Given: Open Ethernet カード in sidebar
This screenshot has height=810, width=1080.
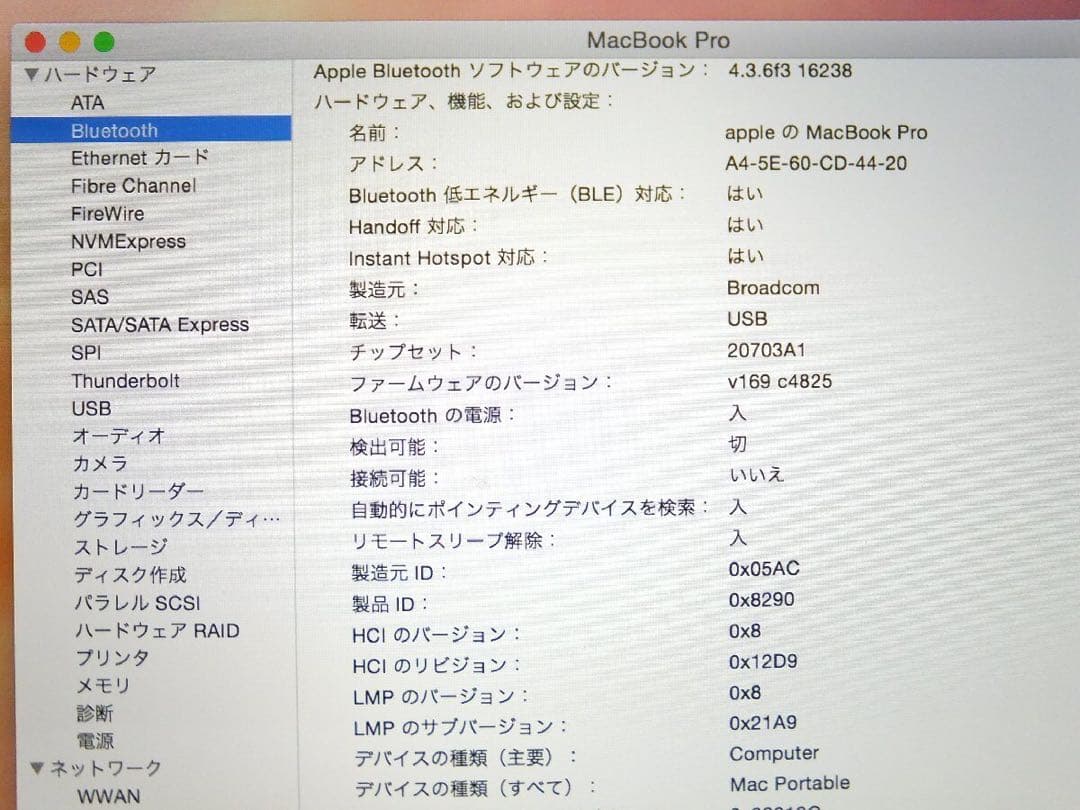Looking at the screenshot, I should 140,158.
